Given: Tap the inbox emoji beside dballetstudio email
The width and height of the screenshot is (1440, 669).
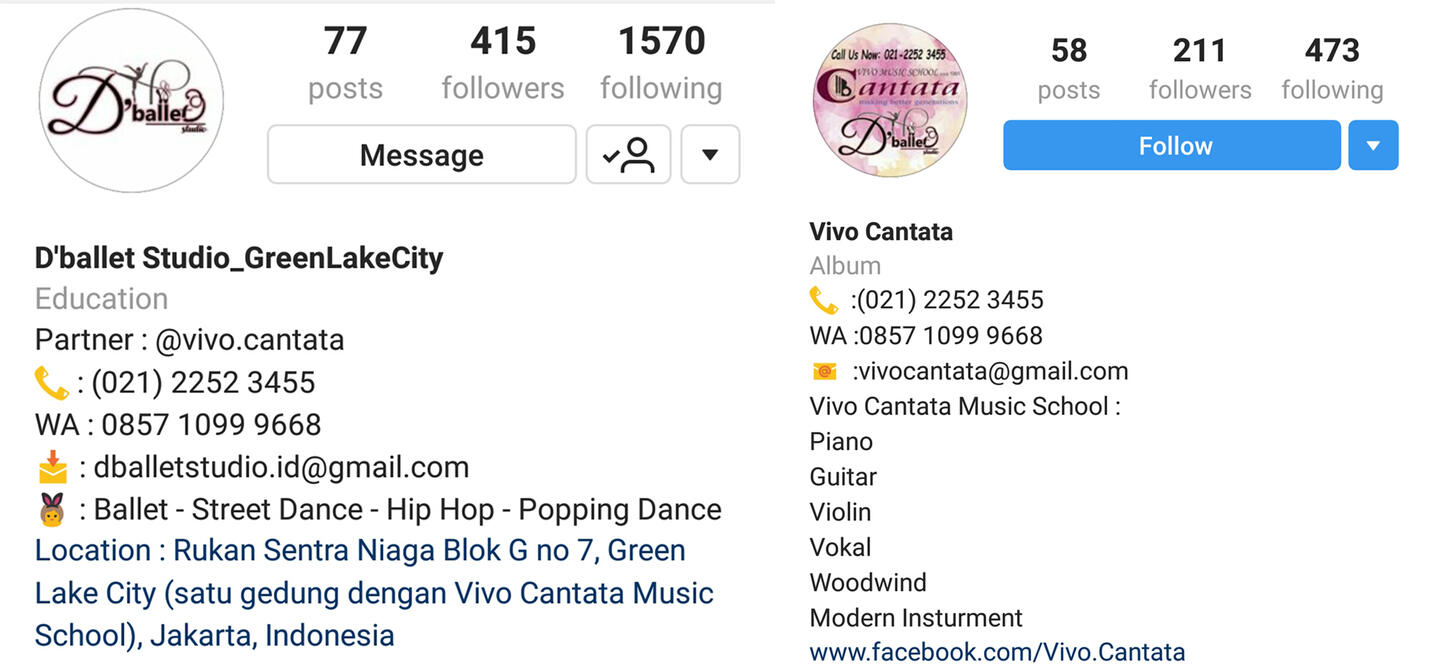Looking at the screenshot, I should 52,467.
